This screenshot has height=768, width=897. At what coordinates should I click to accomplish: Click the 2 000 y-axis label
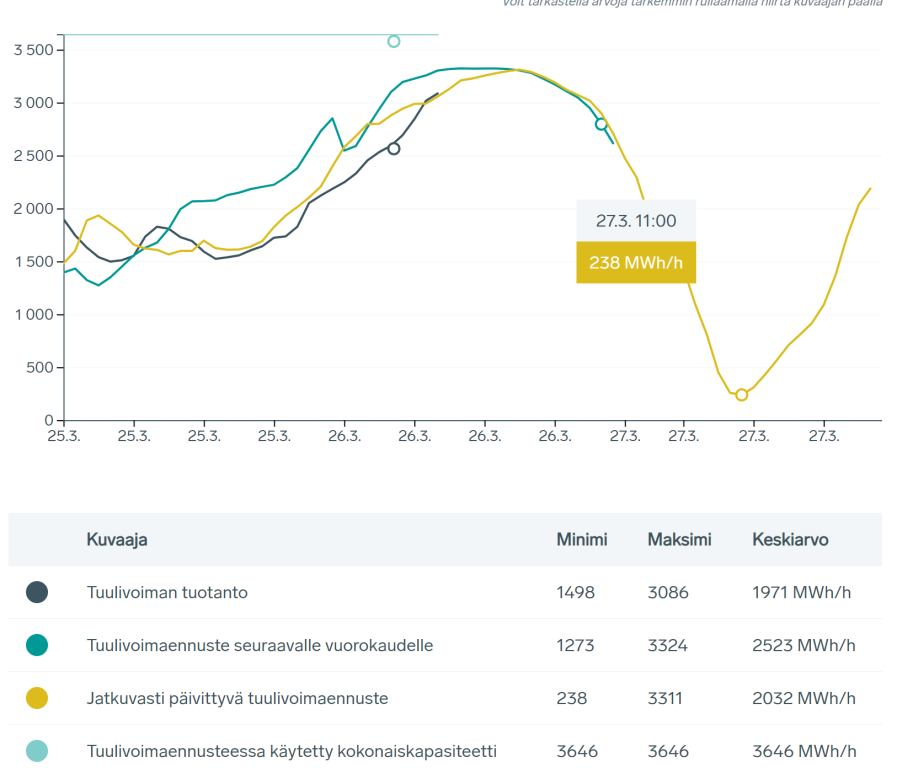pos(34,209)
